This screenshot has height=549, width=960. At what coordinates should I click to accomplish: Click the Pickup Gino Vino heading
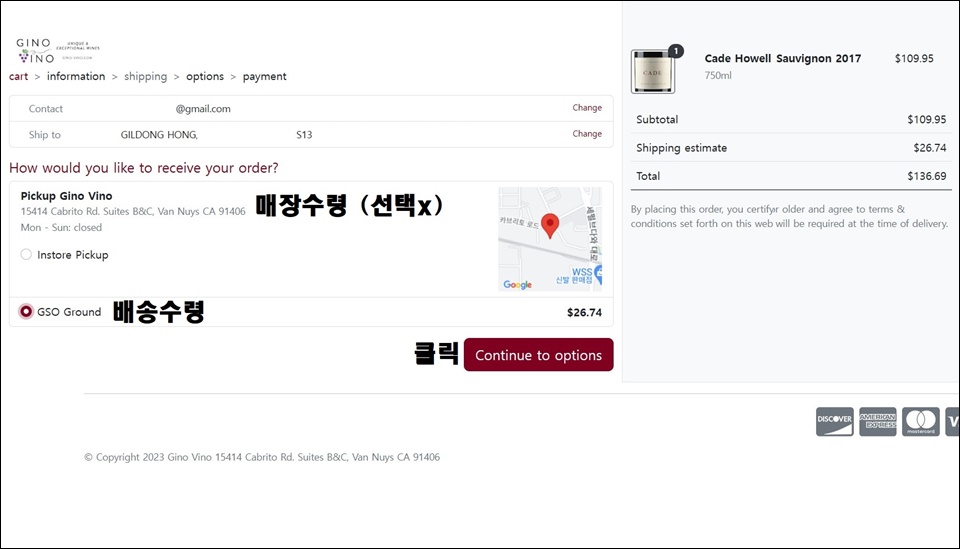click(x=66, y=196)
